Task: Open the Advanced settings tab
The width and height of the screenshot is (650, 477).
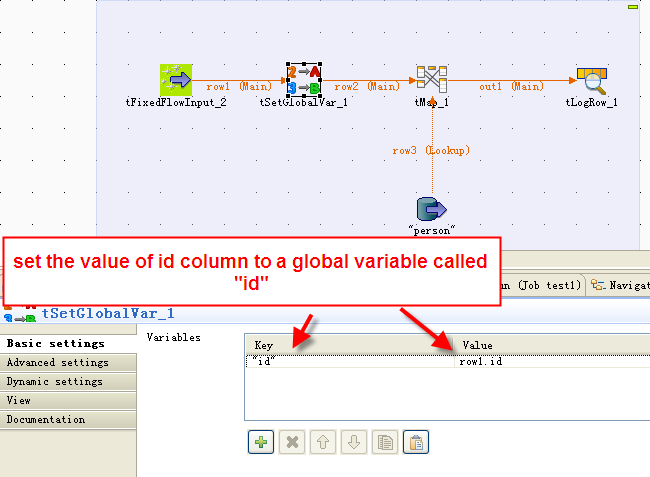Action: pos(68,363)
